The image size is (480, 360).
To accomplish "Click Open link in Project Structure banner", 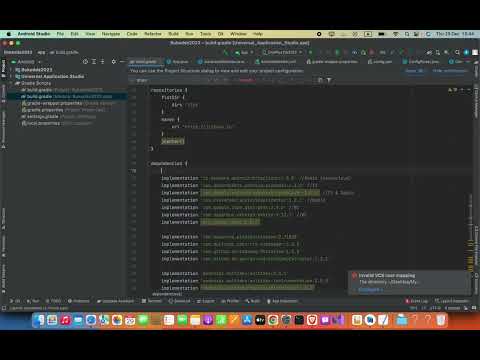I will (415, 71).
